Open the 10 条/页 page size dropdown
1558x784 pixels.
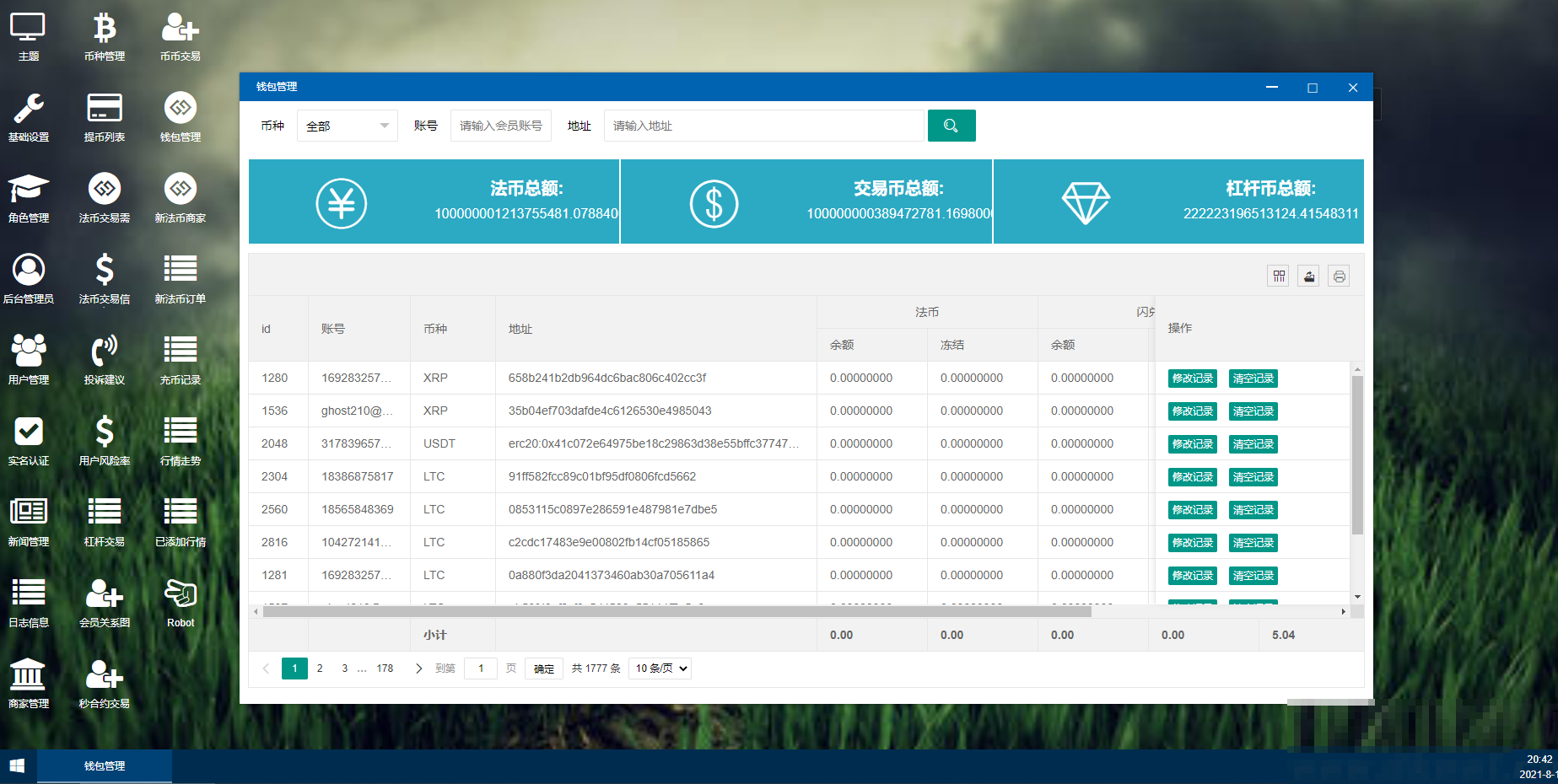pos(660,669)
